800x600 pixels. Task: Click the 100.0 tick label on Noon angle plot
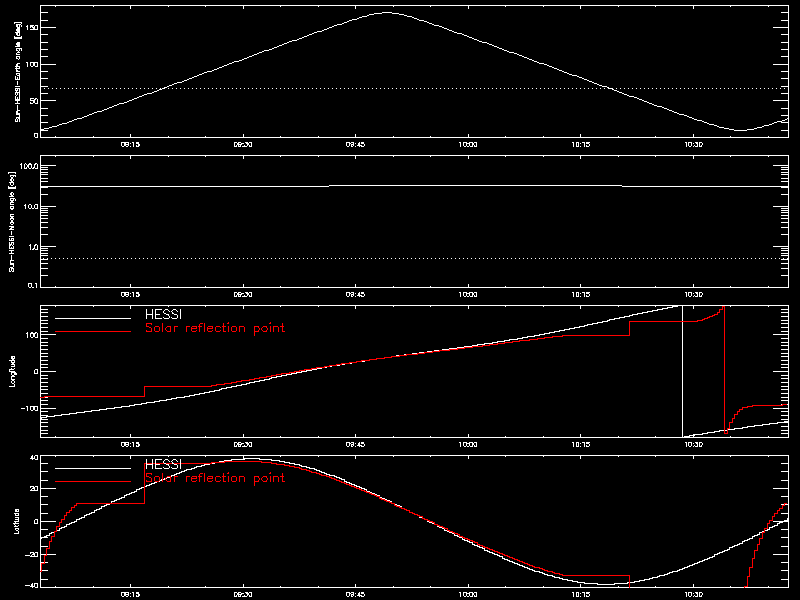pyautogui.click(x=30, y=166)
